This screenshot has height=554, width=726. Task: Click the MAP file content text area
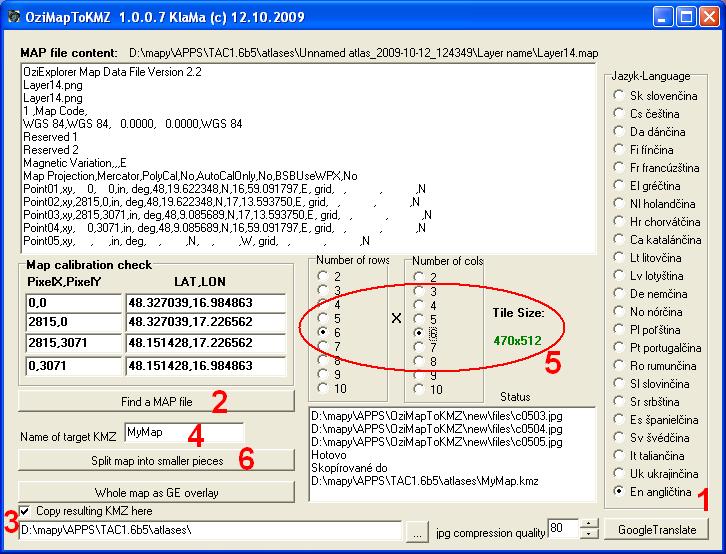(308, 159)
